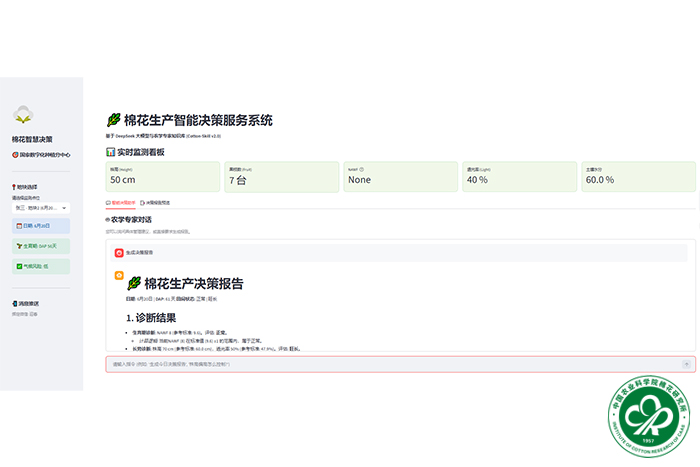The height and width of the screenshot is (467, 700).
Task: Click the orange assistant avatar icon
Action: pyautogui.click(x=119, y=274)
